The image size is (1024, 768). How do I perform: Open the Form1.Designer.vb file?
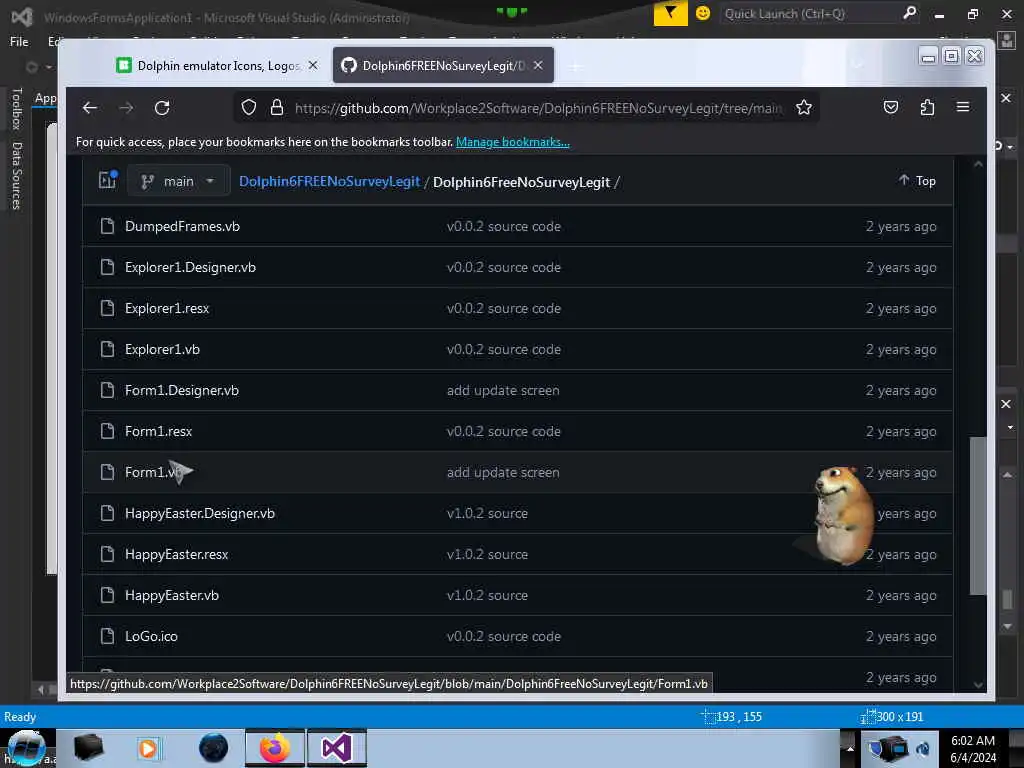[182, 391]
